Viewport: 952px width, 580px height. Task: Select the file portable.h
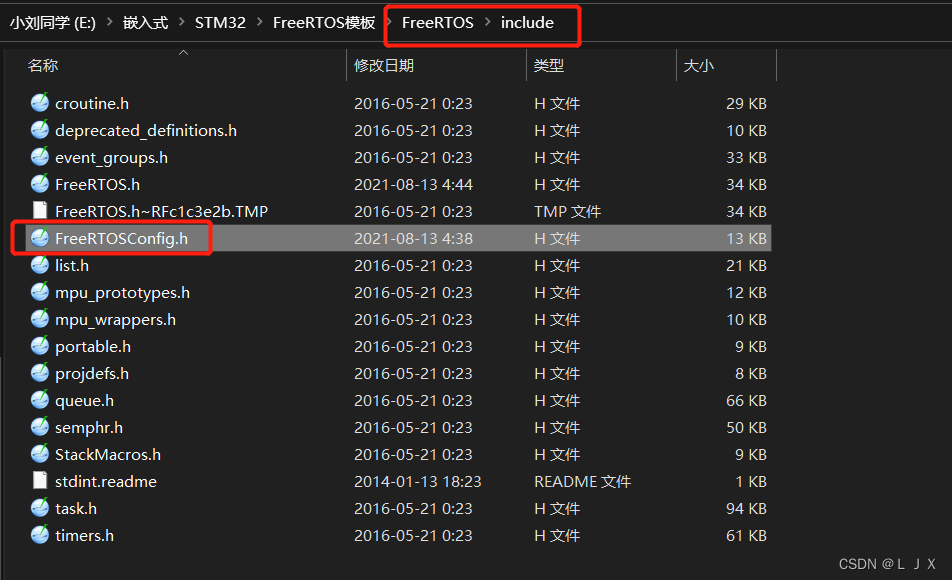tap(93, 346)
